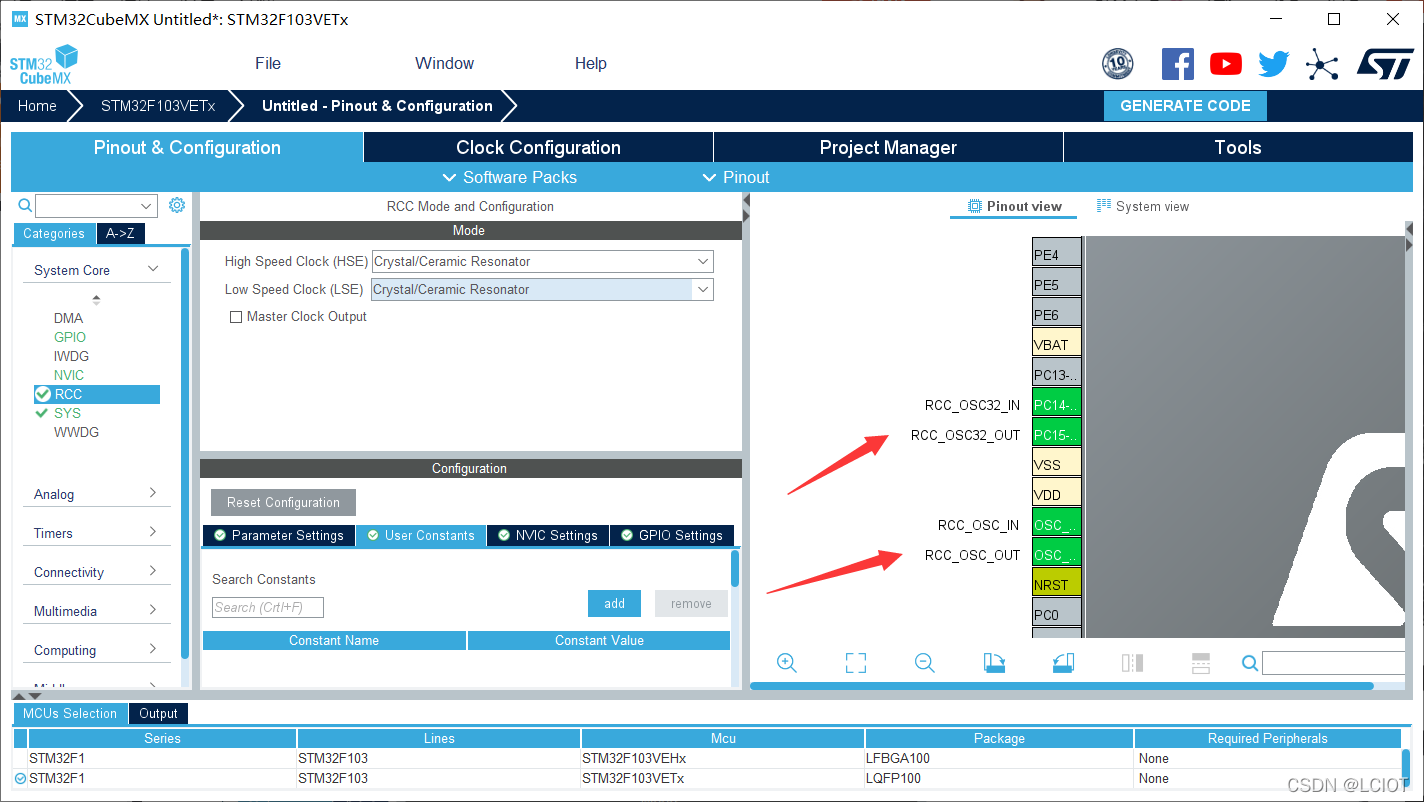Rotate the chip clockwise icon
This screenshot has width=1424, height=802.
(x=994, y=663)
